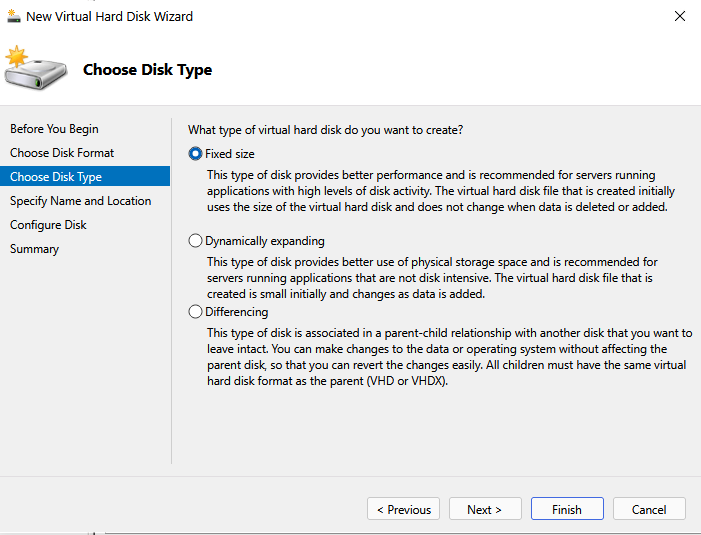The height and width of the screenshot is (535, 701).
Task: Click the disk type question text
Action: click(325, 130)
